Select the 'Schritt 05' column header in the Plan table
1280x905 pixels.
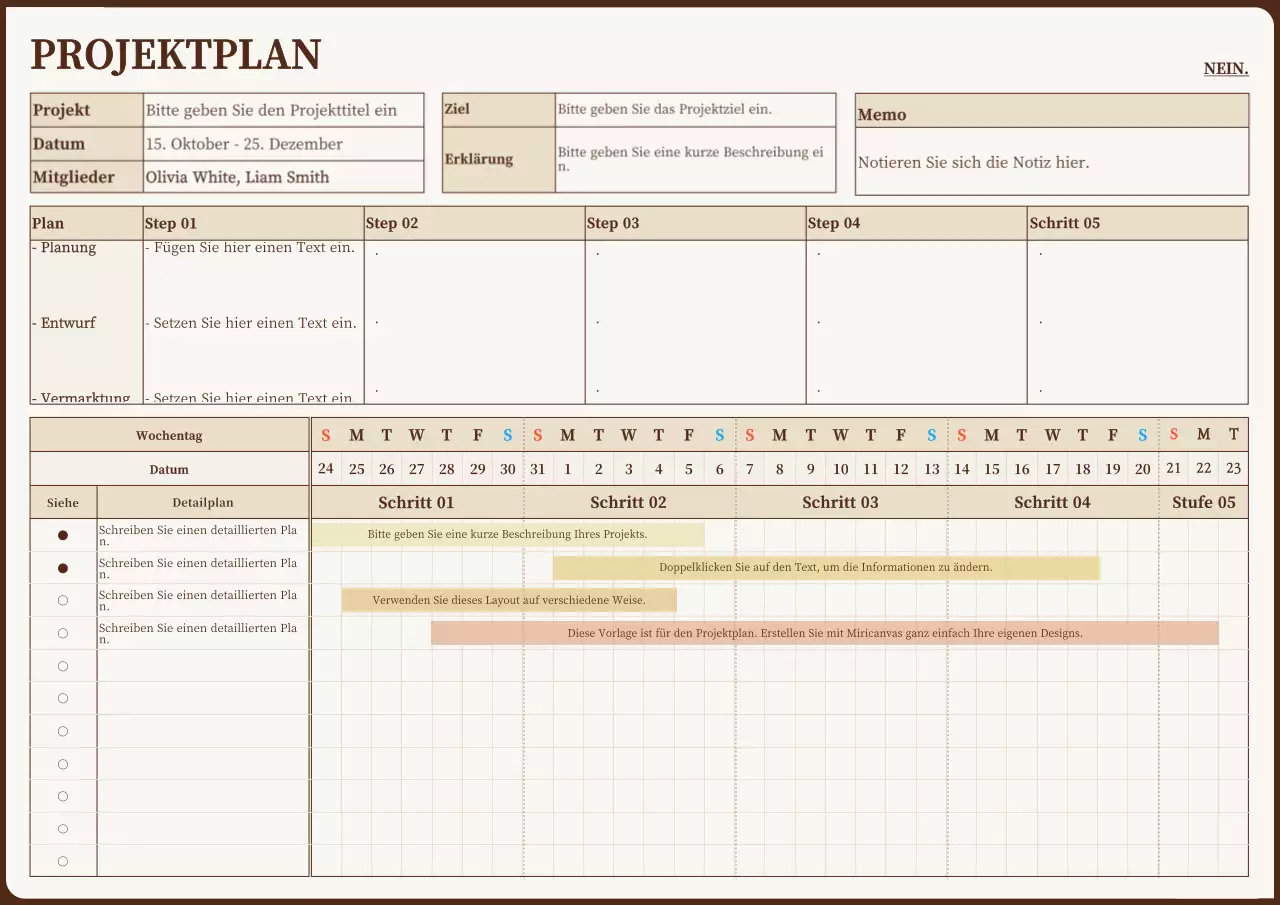(1065, 223)
